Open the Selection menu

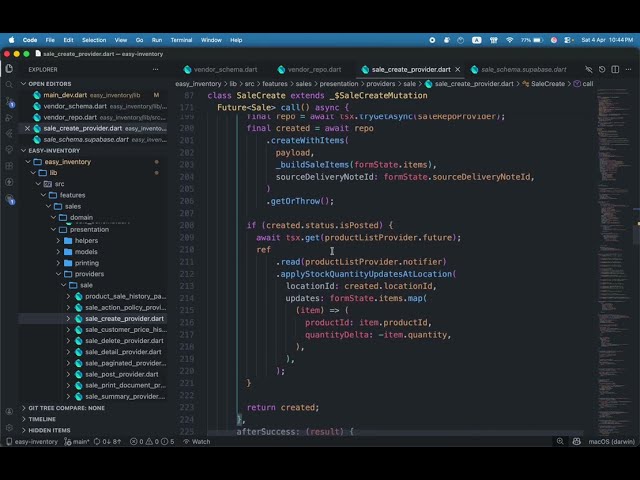[x=94, y=40]
